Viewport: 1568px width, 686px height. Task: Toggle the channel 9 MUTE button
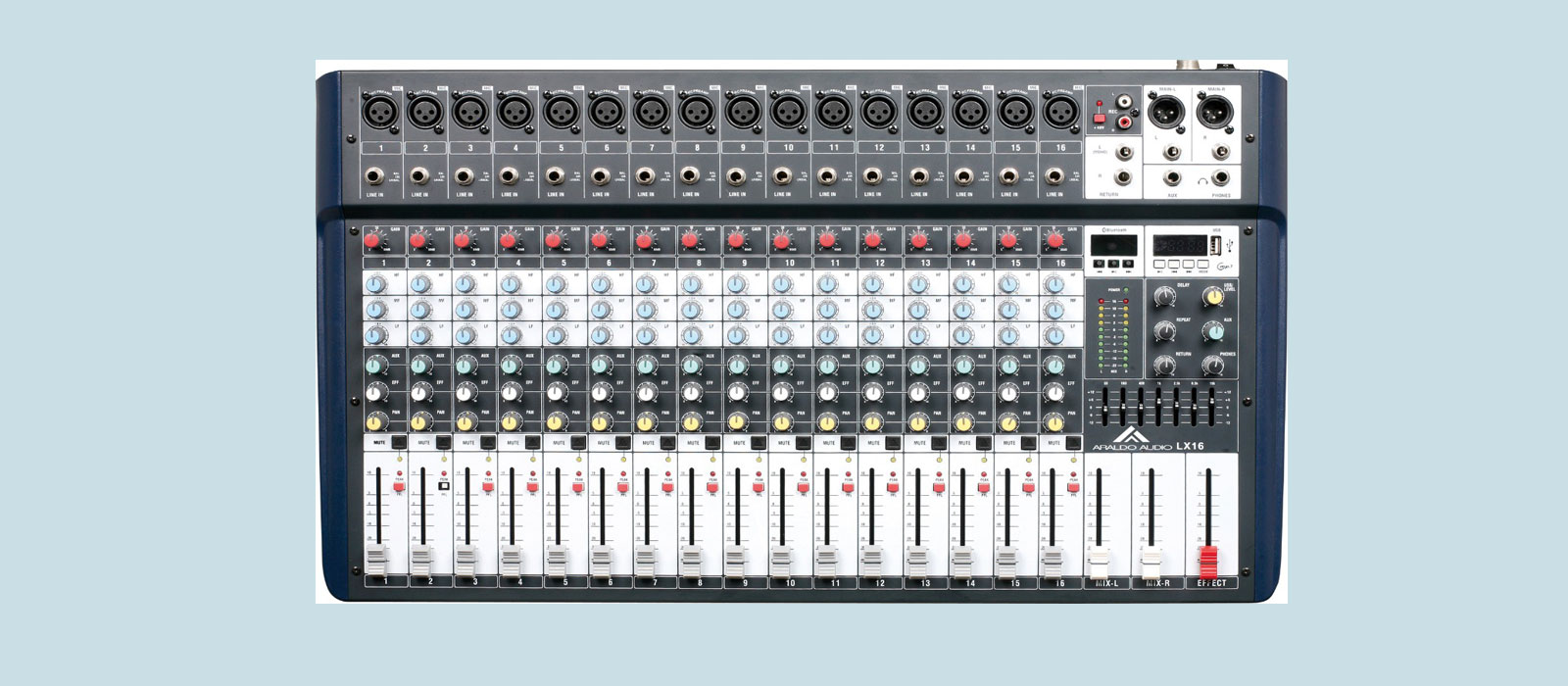pos(759,443)
